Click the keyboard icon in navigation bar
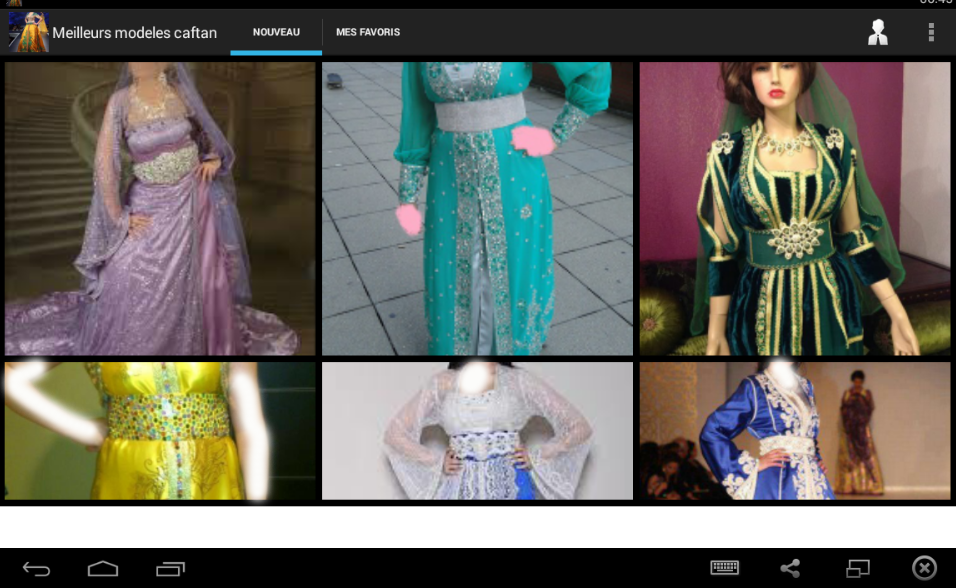Screen dimensions: 956x588 [724, 568]
